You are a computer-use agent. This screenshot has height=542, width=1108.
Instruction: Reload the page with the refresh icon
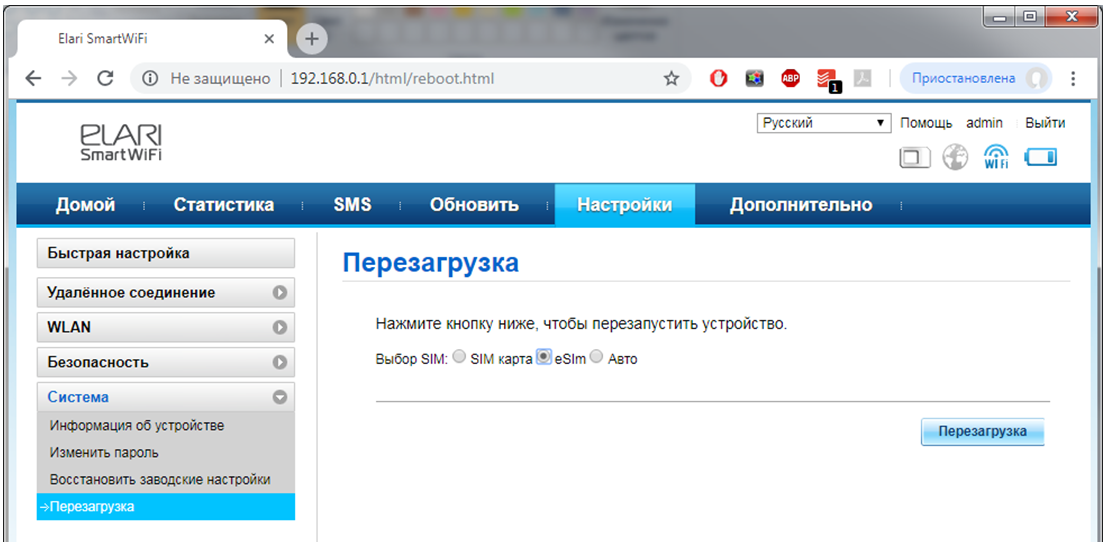[x=105, y=78]
